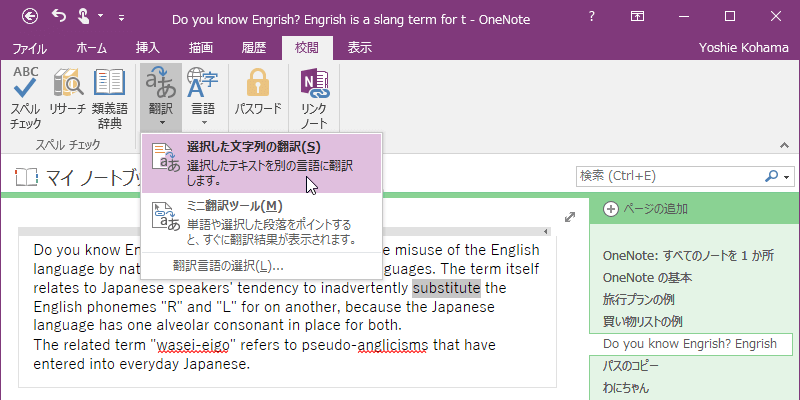Open Customize Quick Access Toolbar arrow

121,18
